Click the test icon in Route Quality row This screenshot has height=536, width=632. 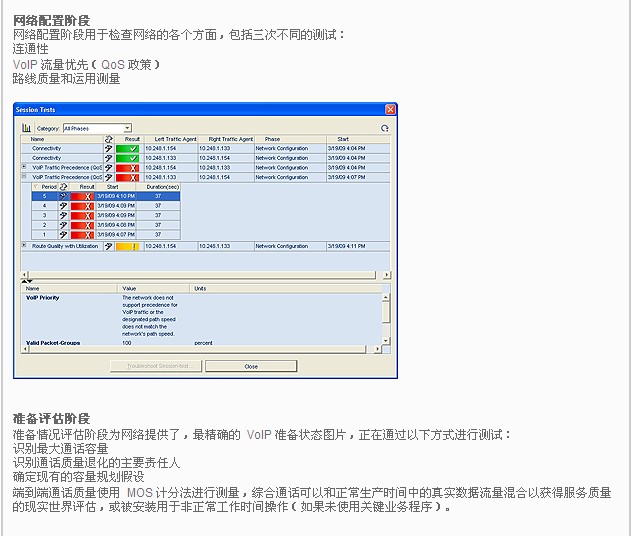(108, 246)
